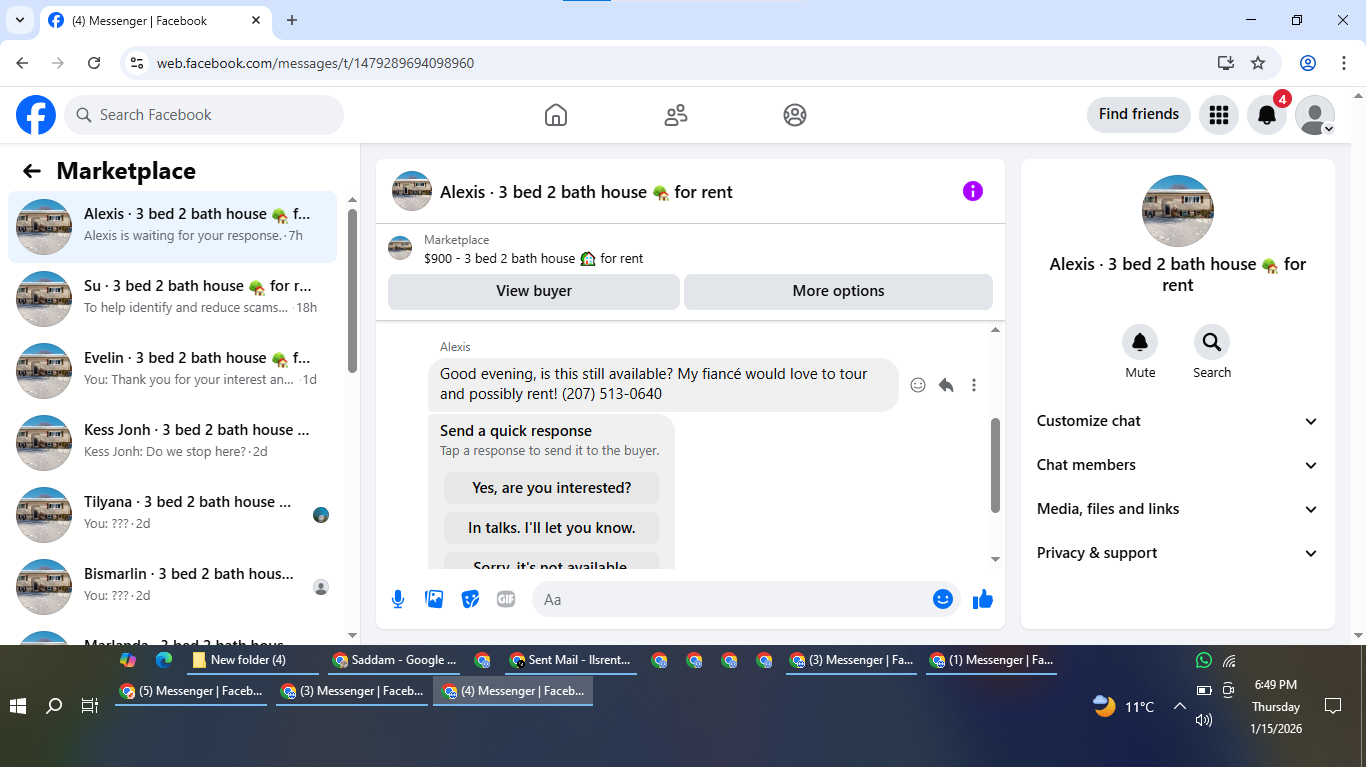Click the large listing photo in details panel
Viewport: 1366px width, 767px height.
coord(1178,211)
